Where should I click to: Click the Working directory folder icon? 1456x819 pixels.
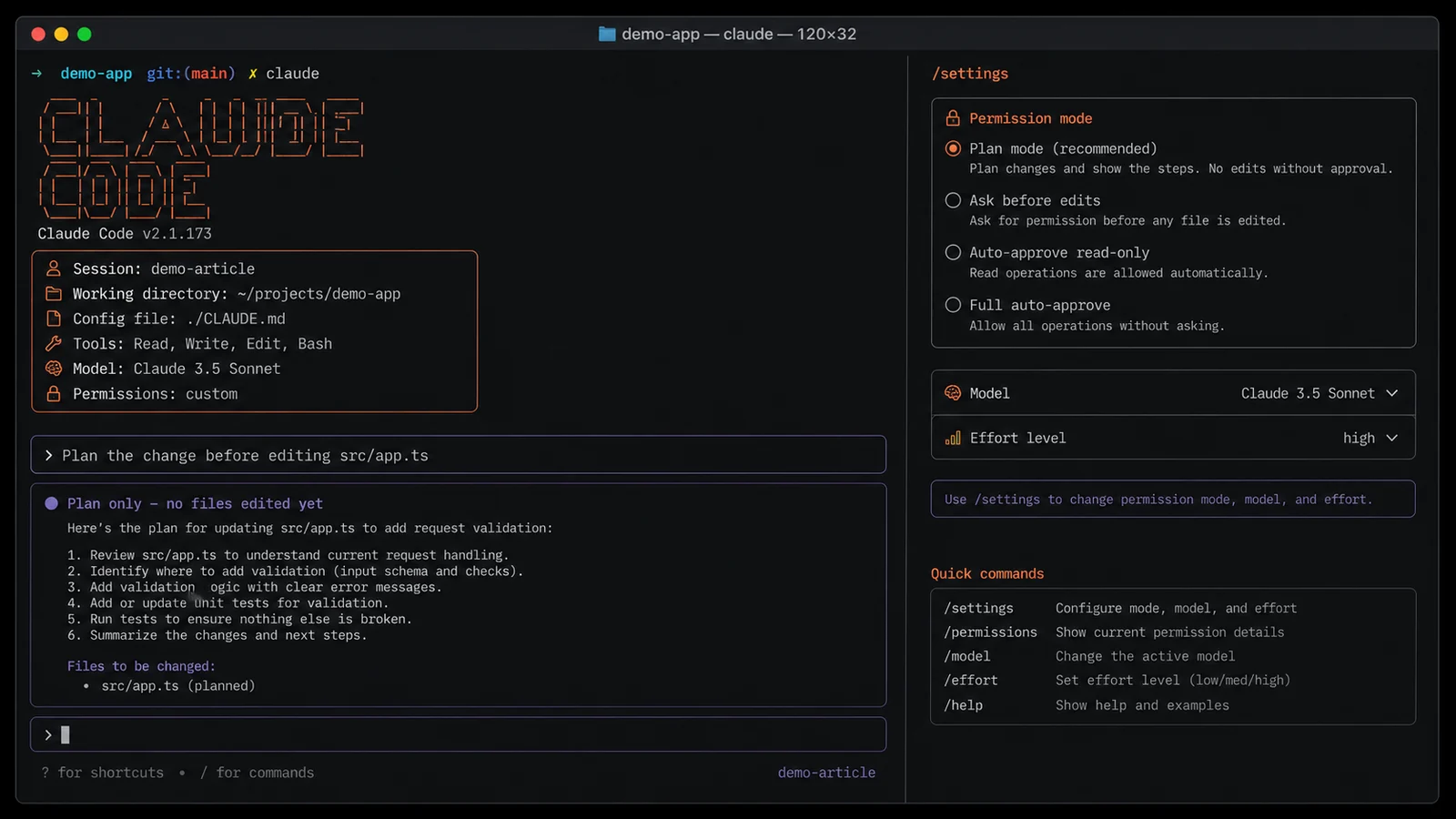coord(54,294)
